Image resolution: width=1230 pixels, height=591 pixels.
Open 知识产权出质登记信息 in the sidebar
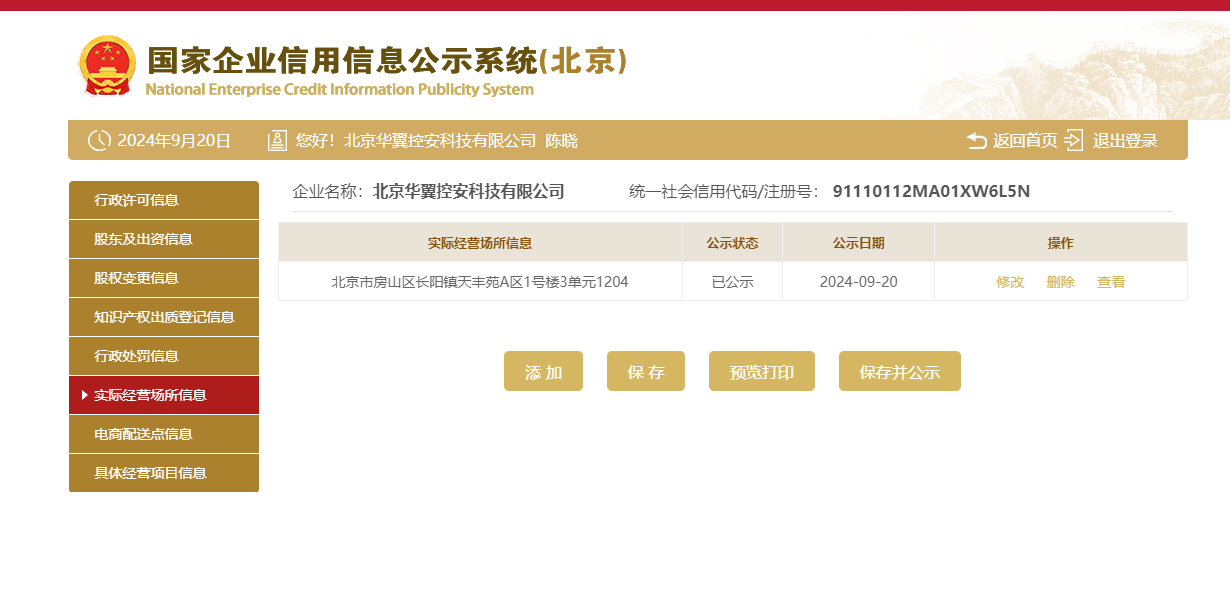click(x=164, y=317)
